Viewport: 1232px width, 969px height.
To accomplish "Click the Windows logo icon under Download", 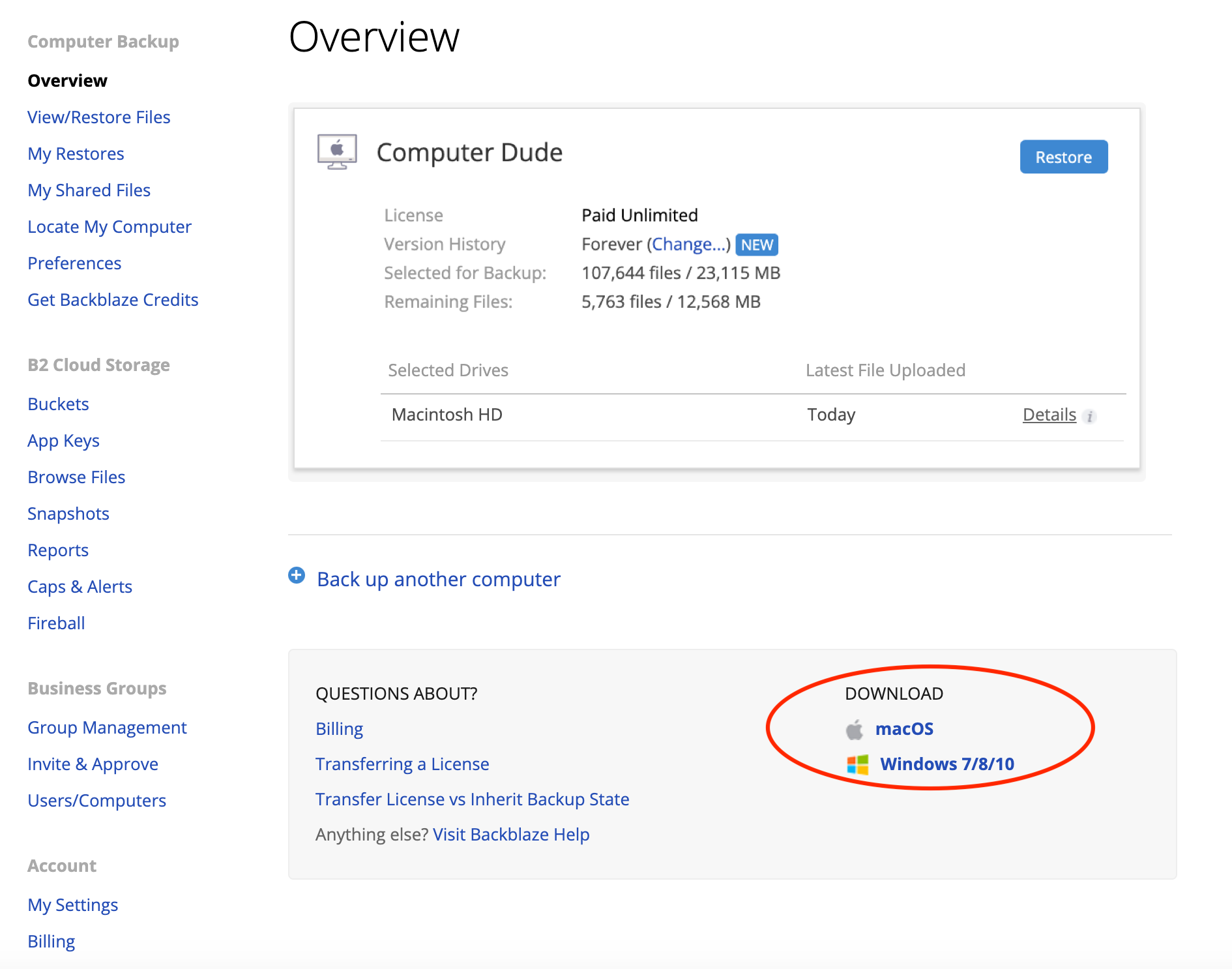I will (857, 764).
